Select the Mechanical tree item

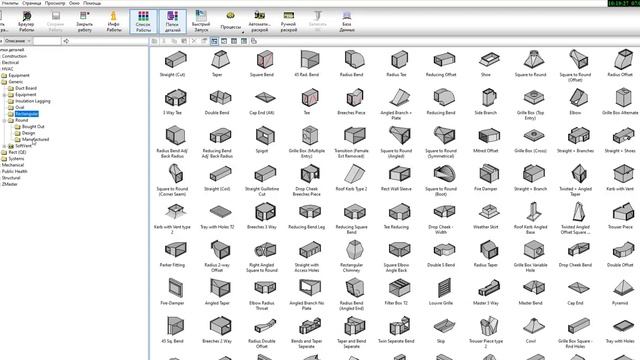coord(13,165)
